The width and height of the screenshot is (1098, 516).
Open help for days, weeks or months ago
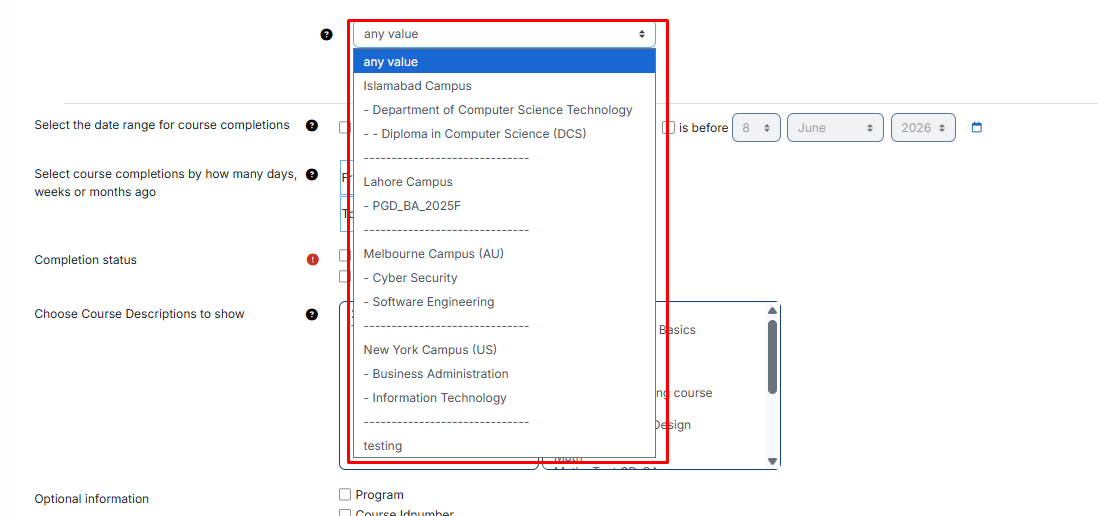(312, 174)
